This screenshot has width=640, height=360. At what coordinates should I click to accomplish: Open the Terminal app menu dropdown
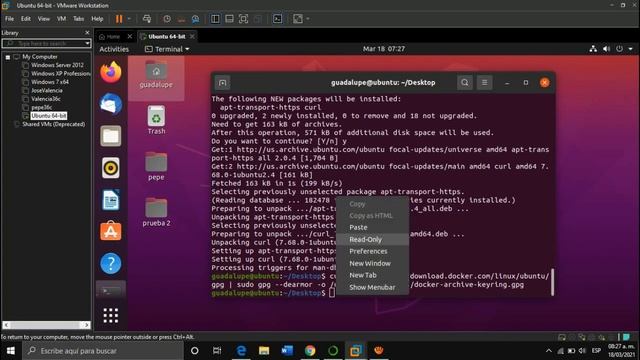(x=167, y=49)
